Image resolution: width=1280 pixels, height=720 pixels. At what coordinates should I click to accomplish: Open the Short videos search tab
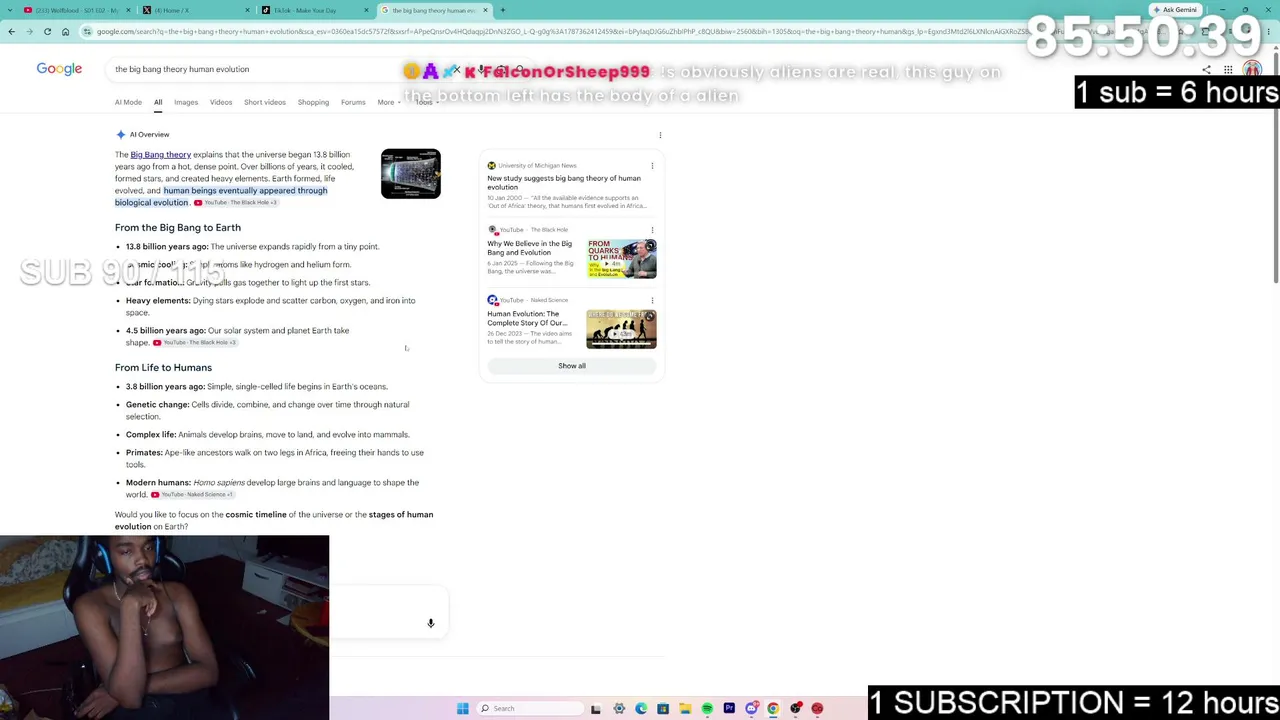tap(265, 102)
